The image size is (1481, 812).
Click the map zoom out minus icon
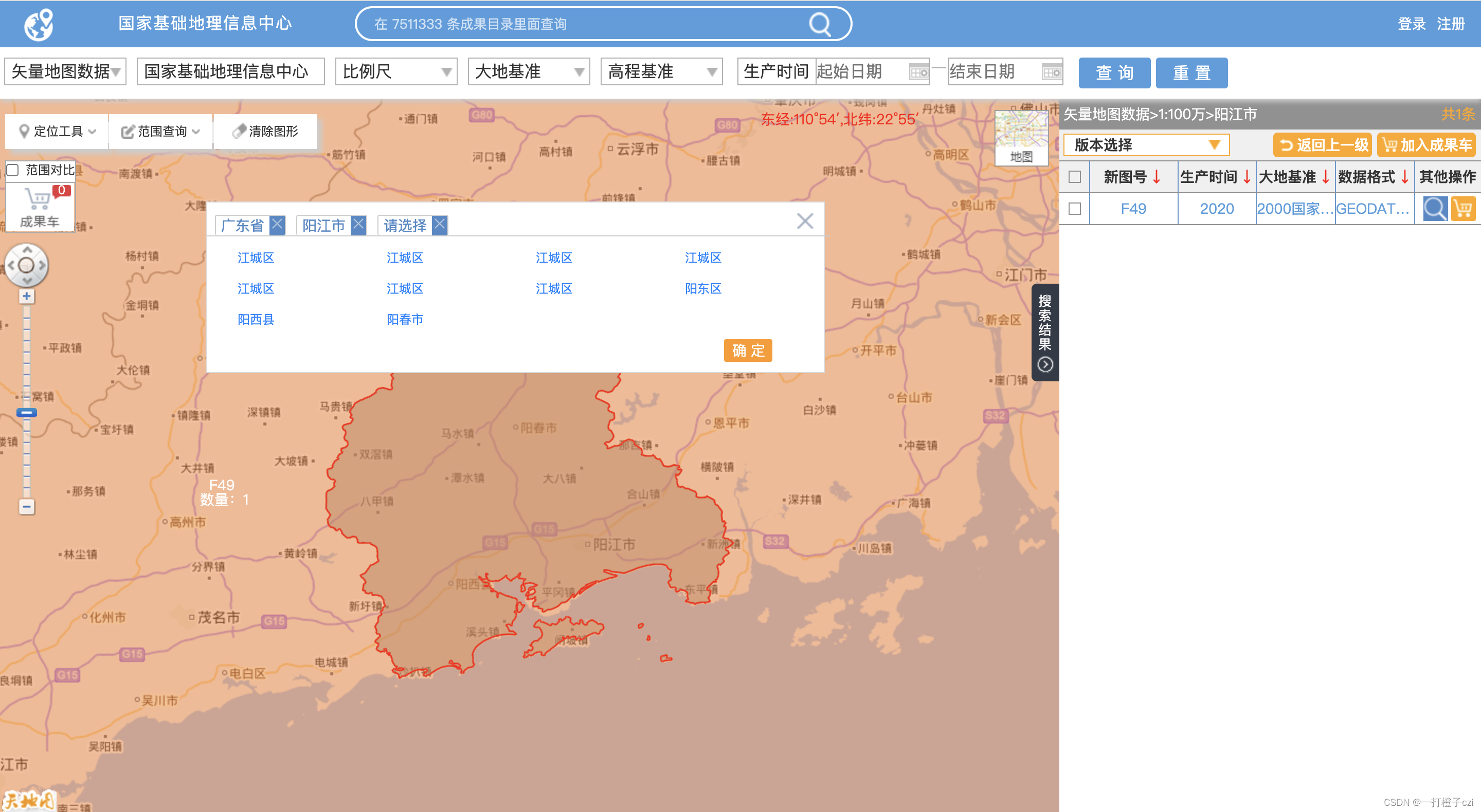pyautogui.click(x=26, y=506)
